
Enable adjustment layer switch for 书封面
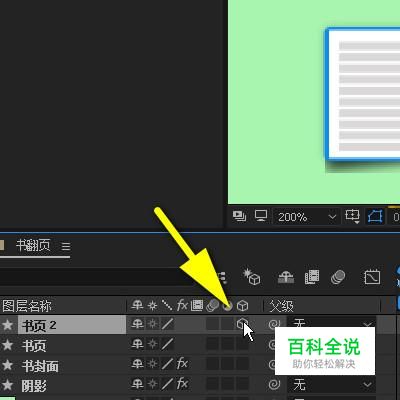(227, 364)
